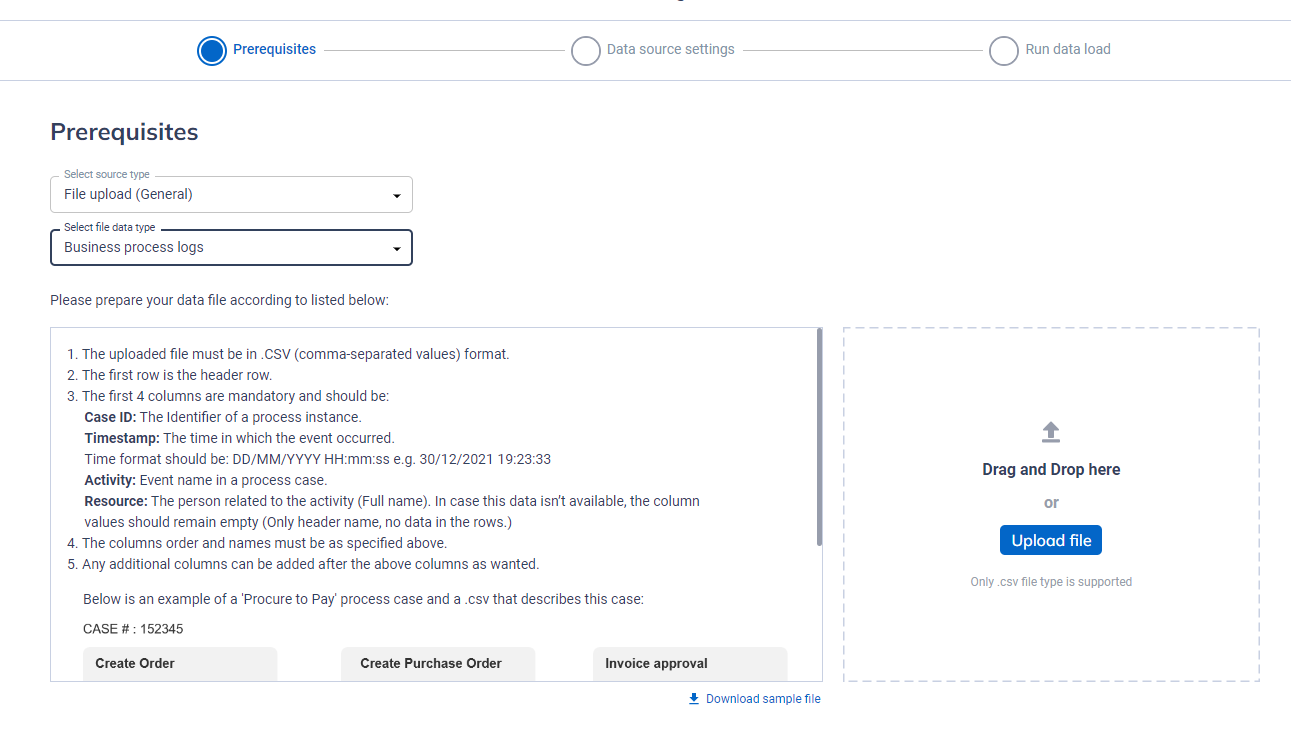The height and width of the screenshot is (733, 1291).
Task: Click the instructions panel scrollbar
Action: [x=820, y=437]
